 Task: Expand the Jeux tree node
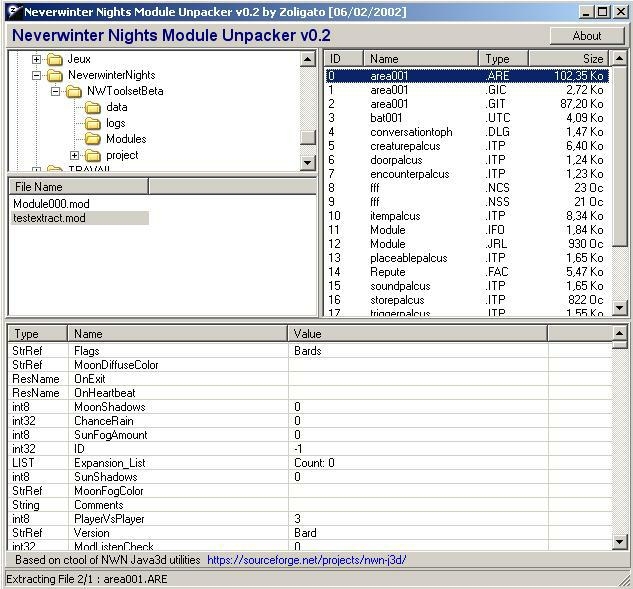coord(37,59)
